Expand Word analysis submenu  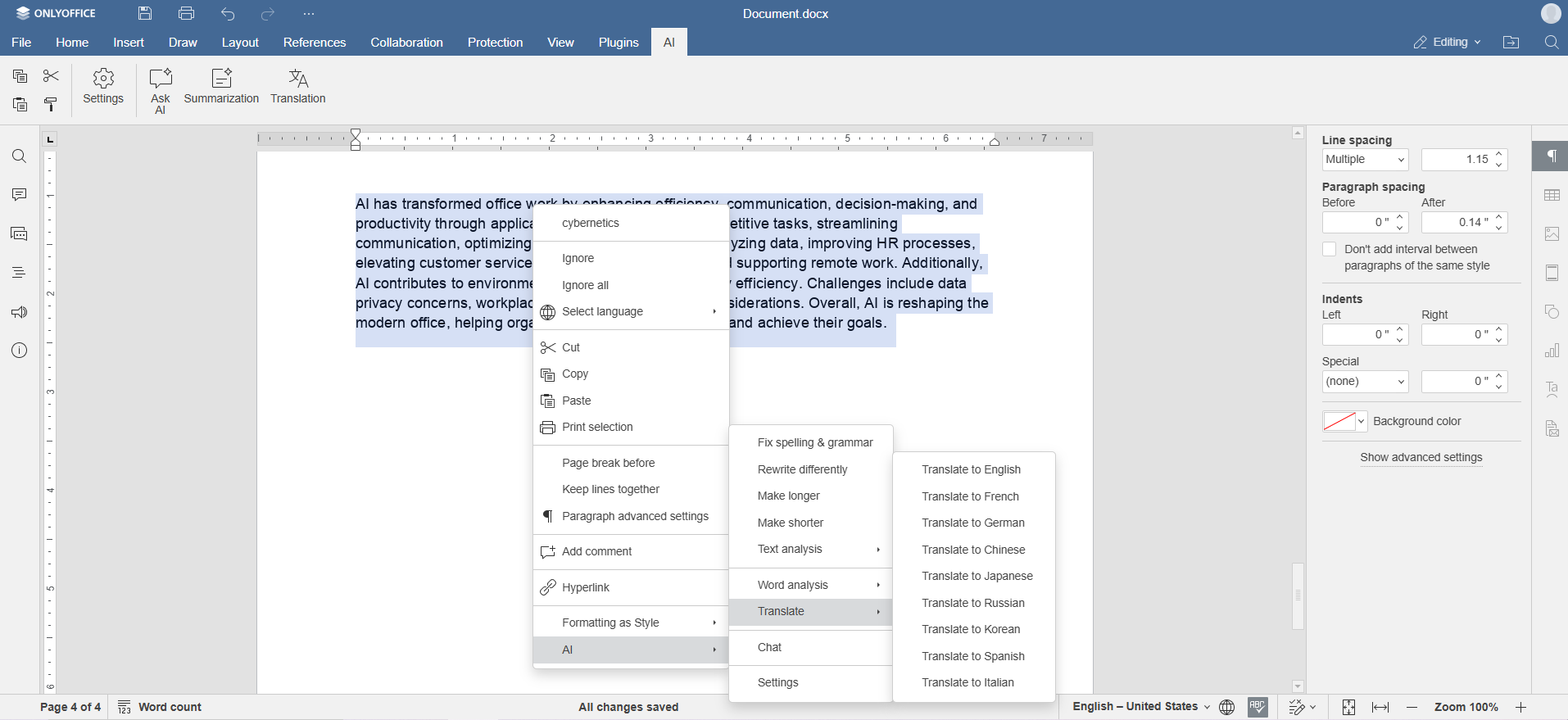810,585
